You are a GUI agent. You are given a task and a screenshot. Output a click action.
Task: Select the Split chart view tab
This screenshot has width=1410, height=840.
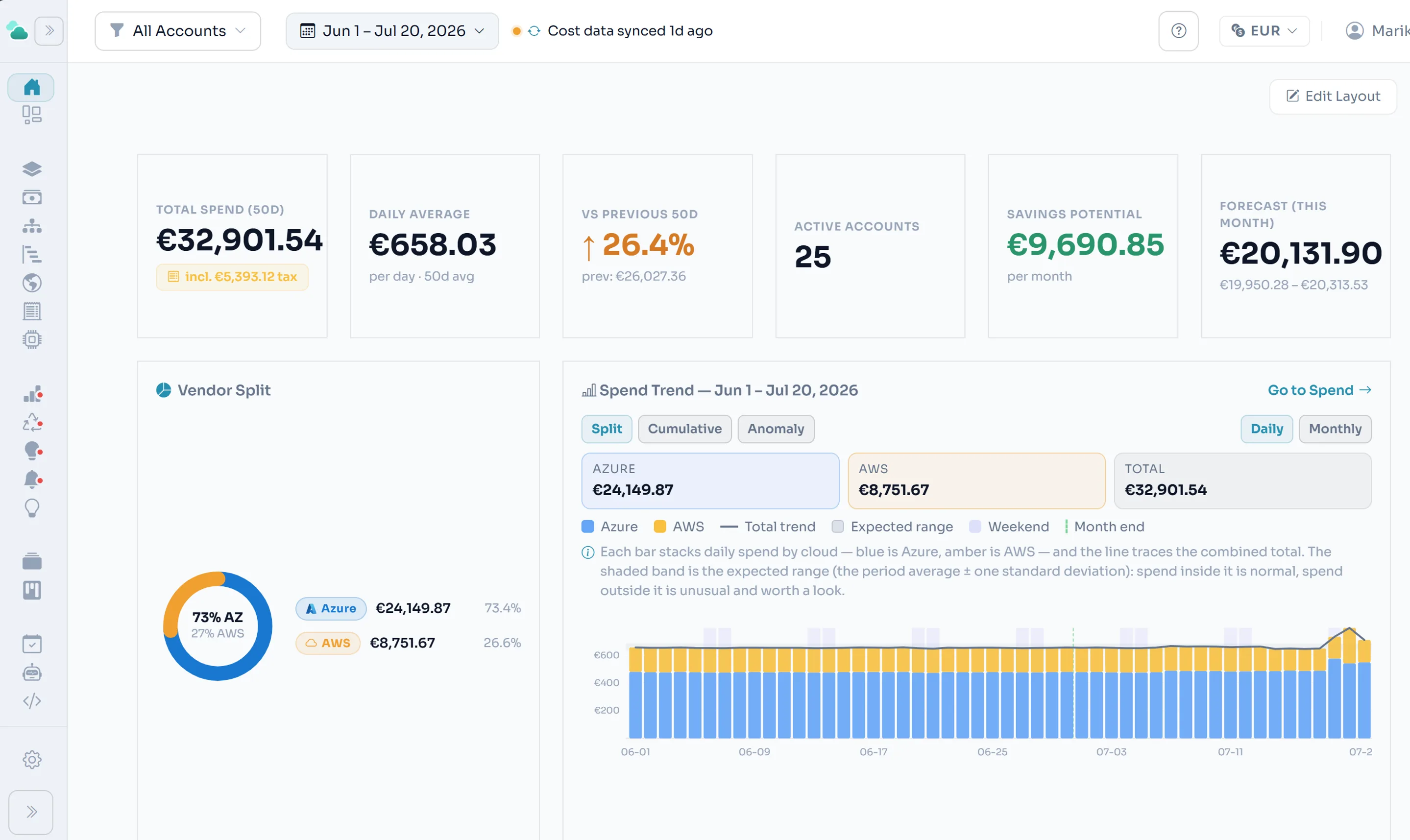pos(607,429)
